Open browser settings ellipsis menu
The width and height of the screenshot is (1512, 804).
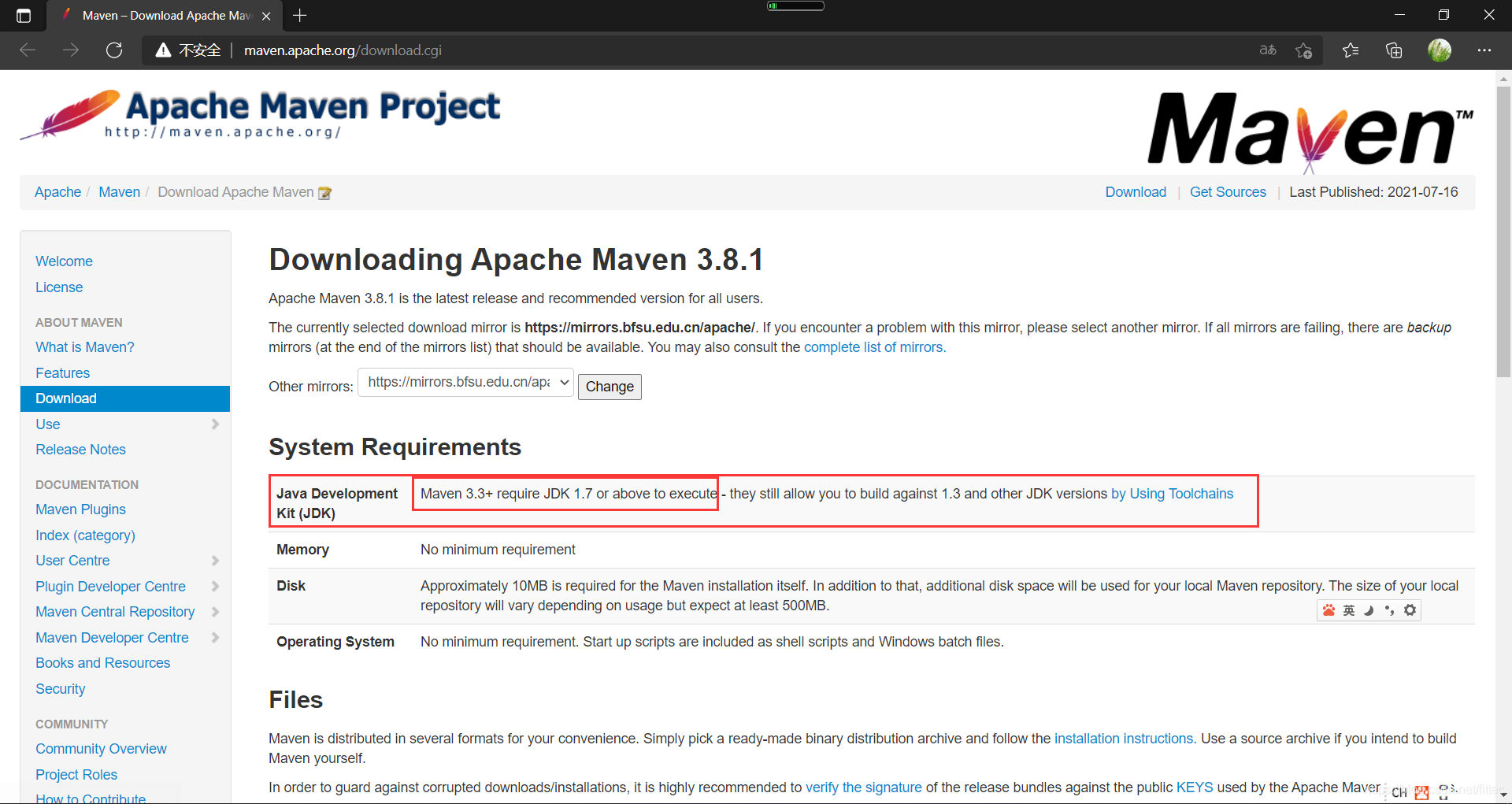point(1484,50)
